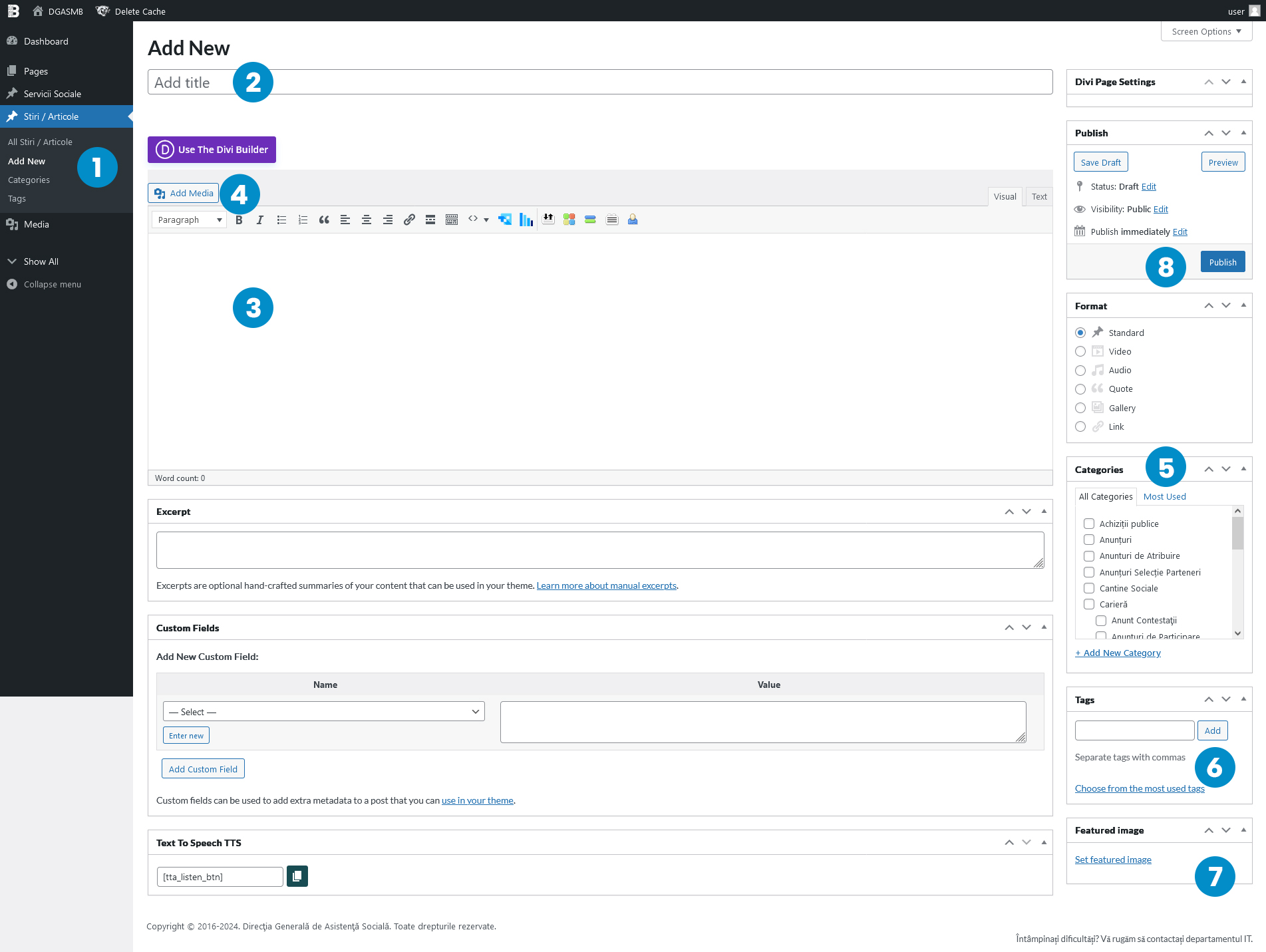Click Use The Divi Builder
The height and width of the screenshot is (952, 1266).
pos(212,150)
